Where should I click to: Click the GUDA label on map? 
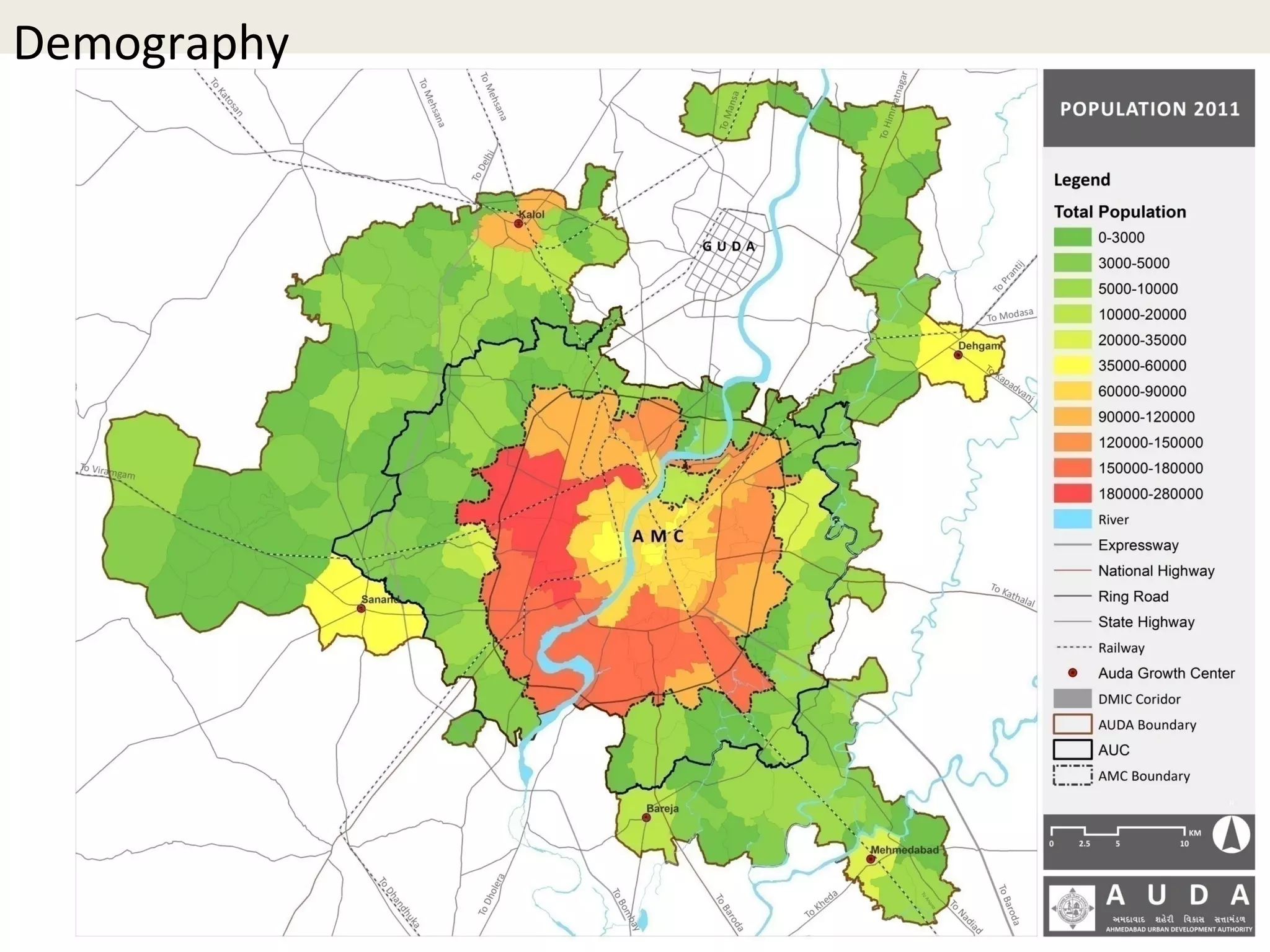coord(729,247)
